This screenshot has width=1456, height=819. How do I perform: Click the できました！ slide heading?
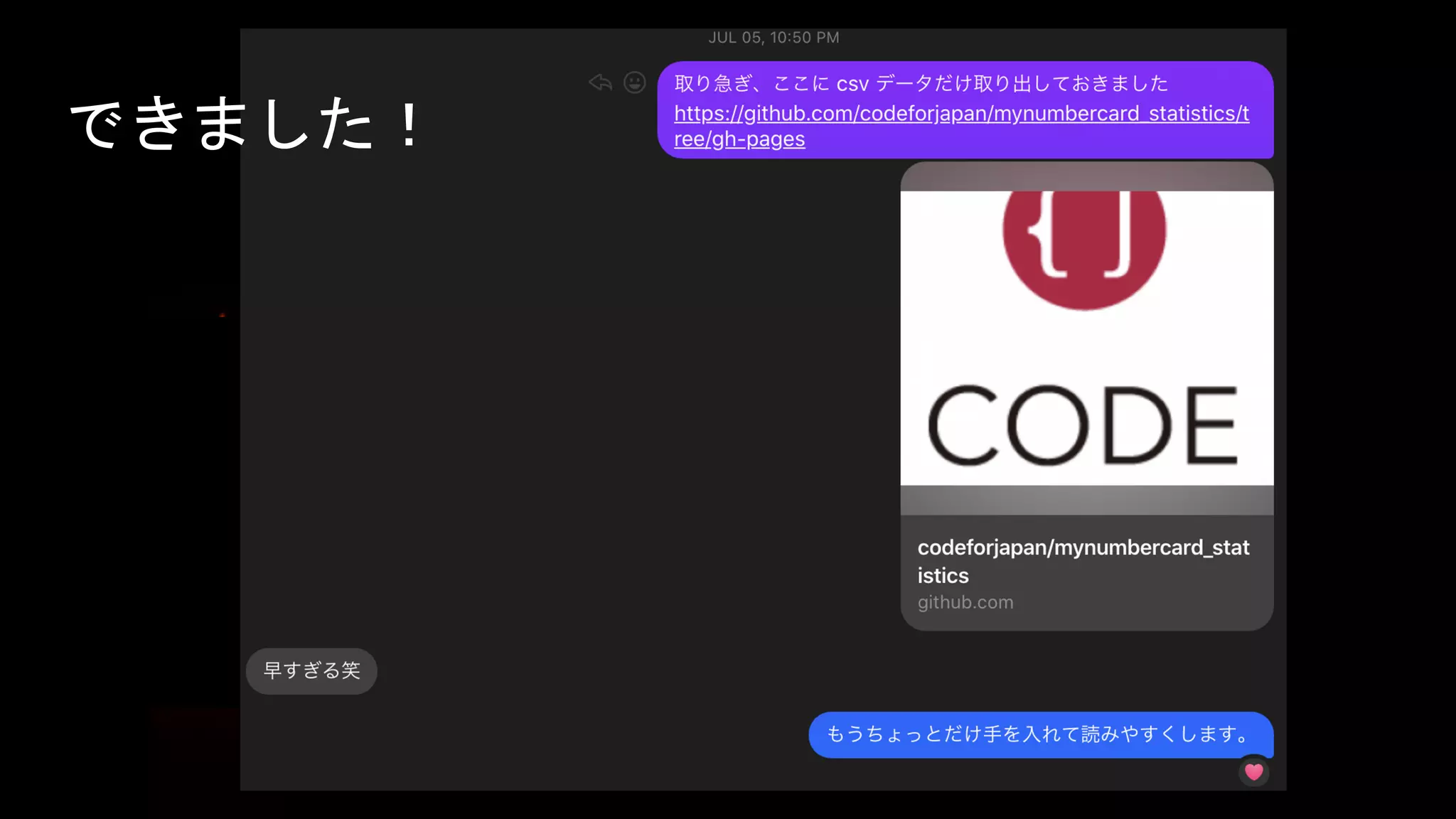click(x=246, y=124)
